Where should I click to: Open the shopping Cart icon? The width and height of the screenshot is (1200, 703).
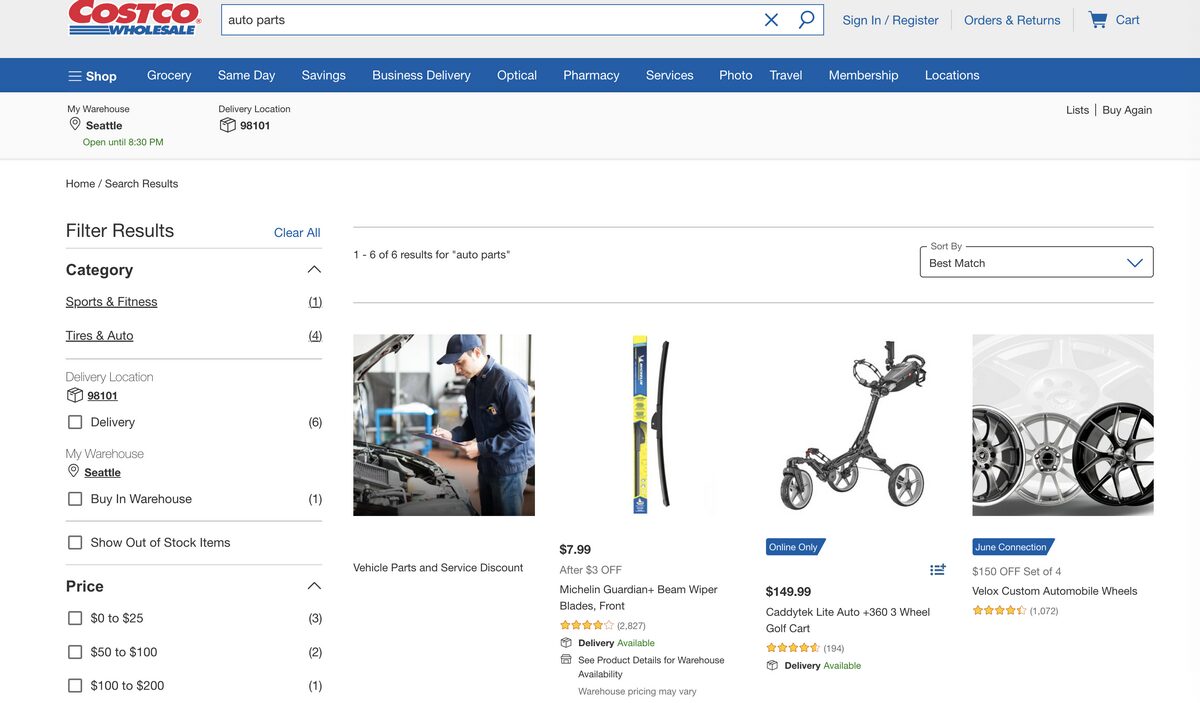tap(1097, 20)
